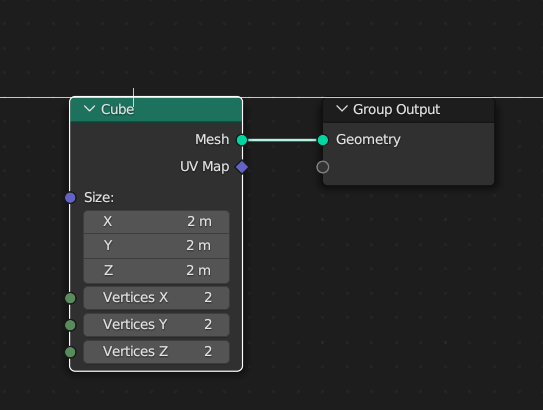Click the UV Map output label

click(x=204, y=167)
